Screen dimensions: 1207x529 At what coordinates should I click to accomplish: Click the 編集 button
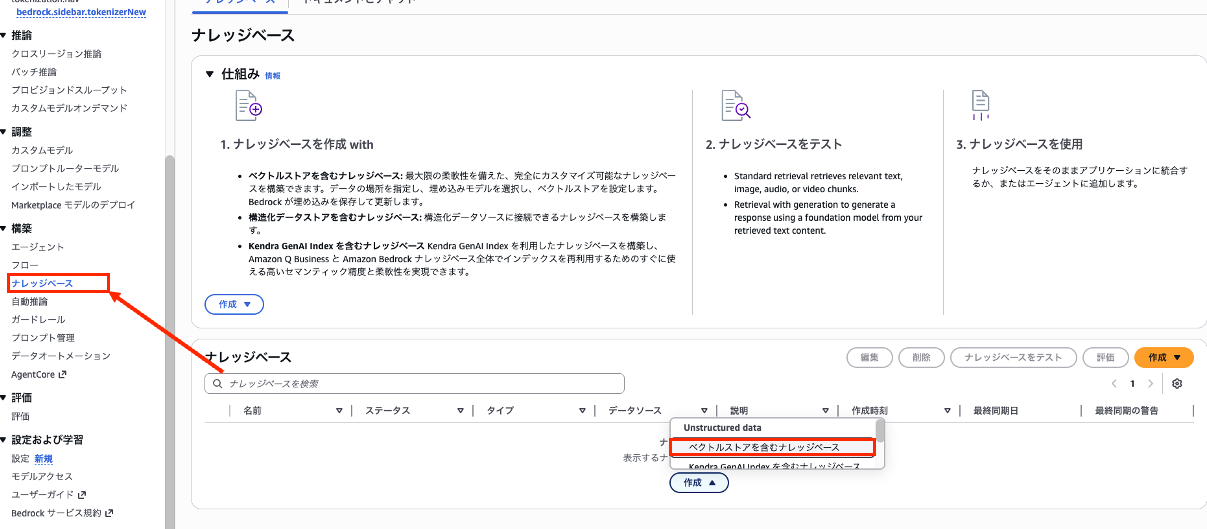click(x=870, y=357)
